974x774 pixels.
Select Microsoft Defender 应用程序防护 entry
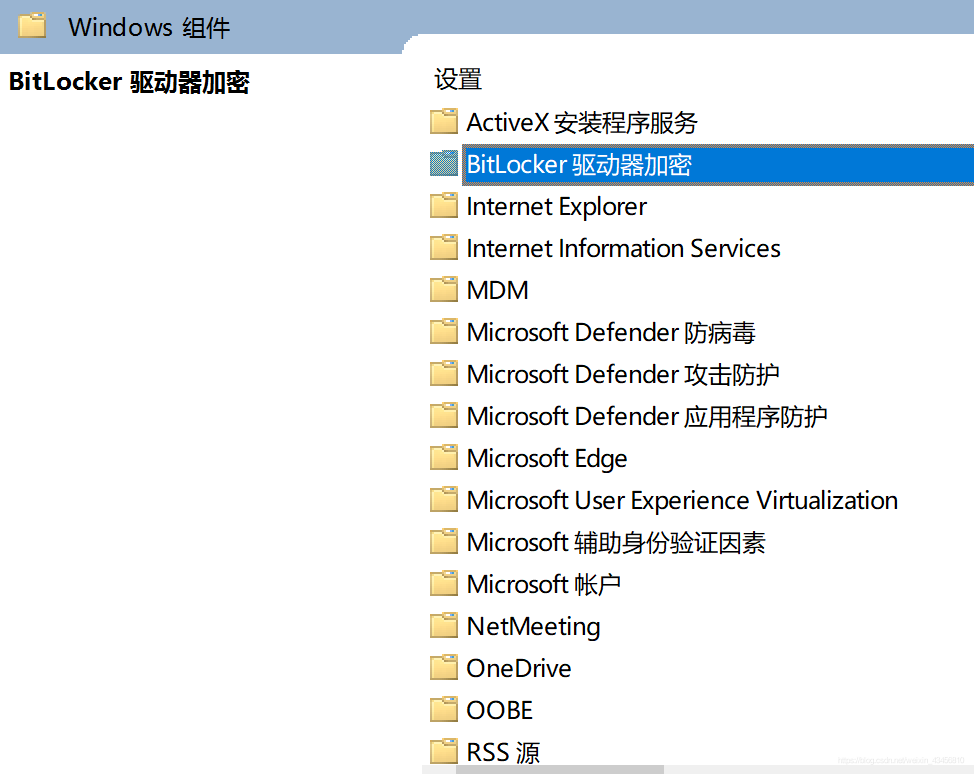click(647, 416)
